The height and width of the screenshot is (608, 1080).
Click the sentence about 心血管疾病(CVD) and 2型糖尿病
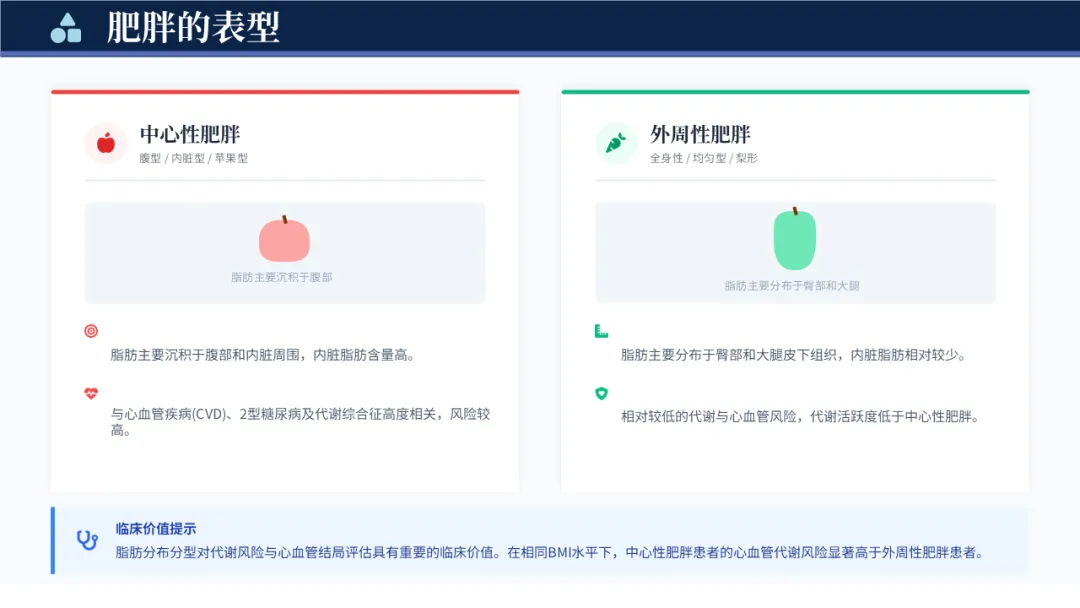coord(300,421)
